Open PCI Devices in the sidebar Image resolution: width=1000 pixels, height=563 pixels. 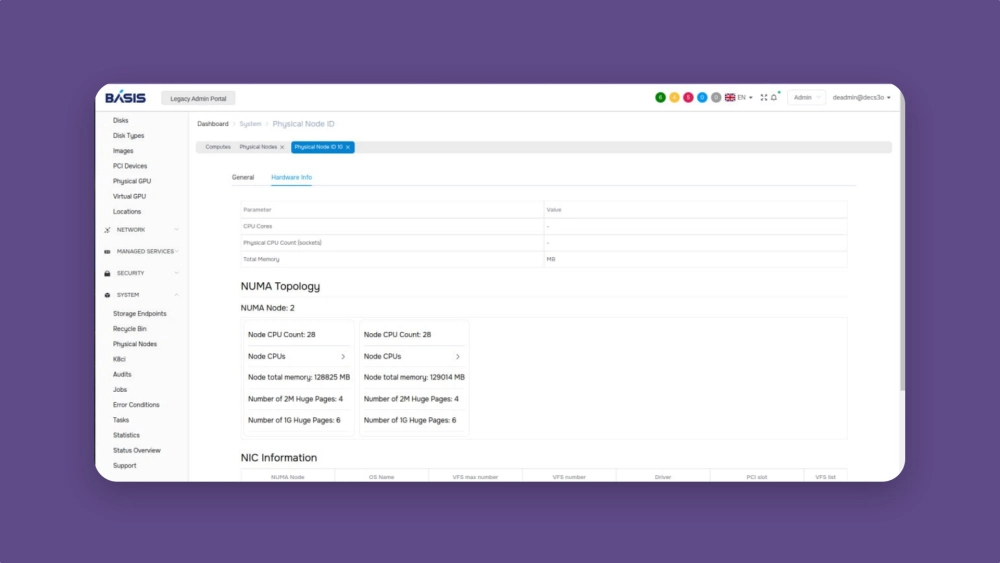pos(130,166)
